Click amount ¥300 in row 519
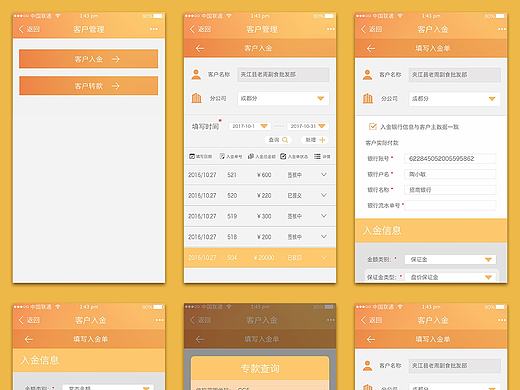This screenshot has height=390, width=520. [264, 216]
